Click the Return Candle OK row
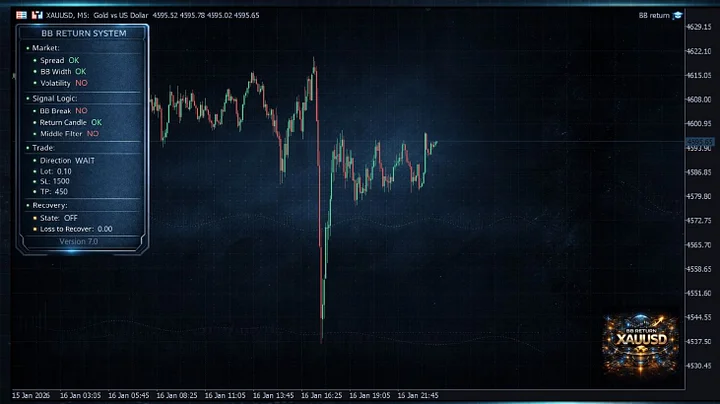This screenshot has height=404, width=720. pyautogui.click(x=71, y=122)
